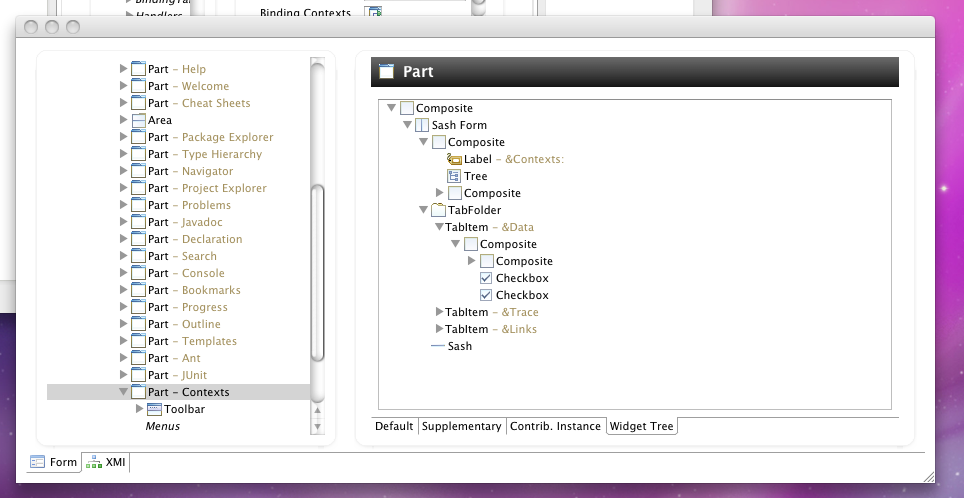The image size is (964, 498).
Task: Switch to the XMI editor tab
Action: tap(106, 462)
